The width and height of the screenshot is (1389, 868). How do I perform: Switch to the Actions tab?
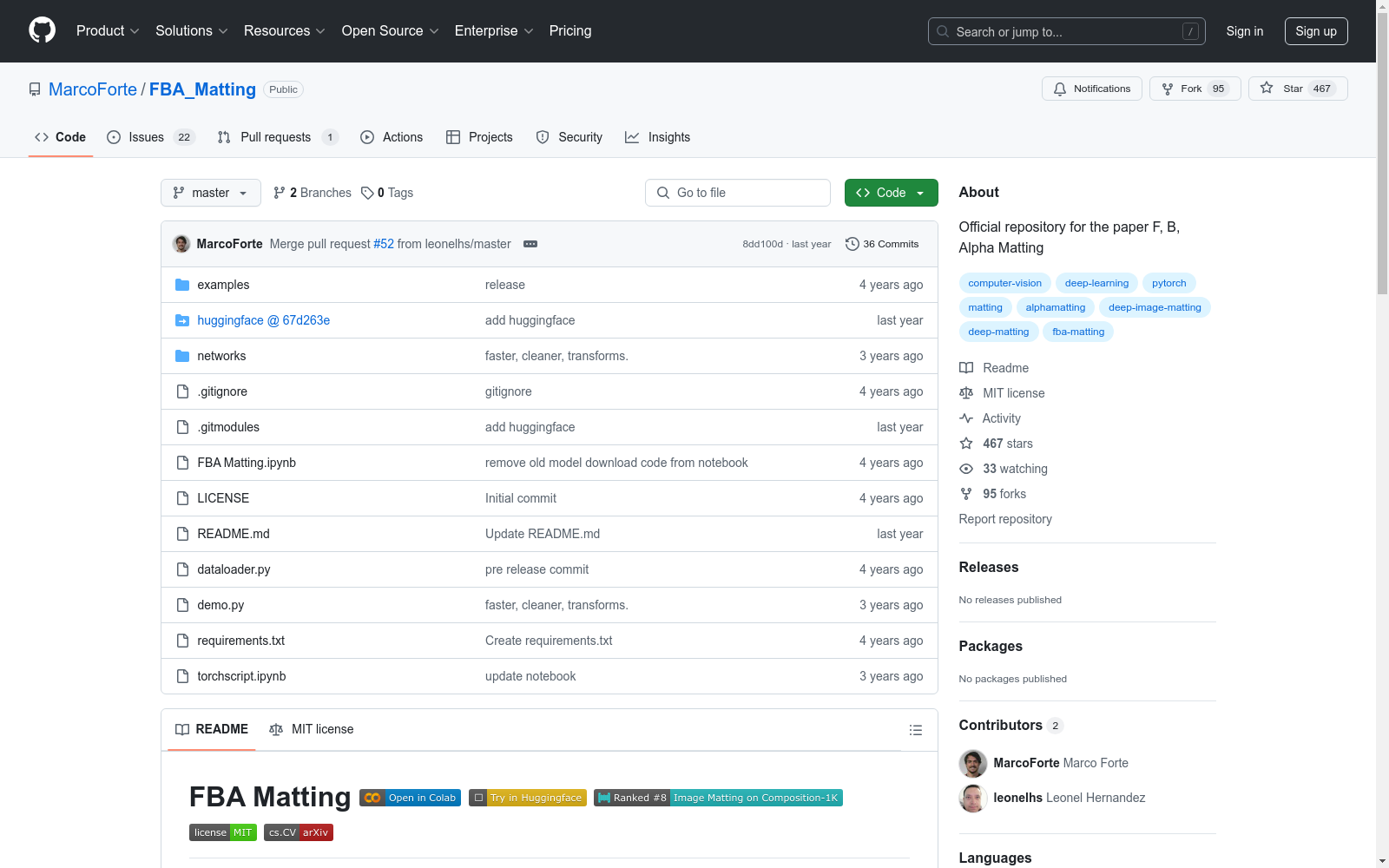pos(392,137)
